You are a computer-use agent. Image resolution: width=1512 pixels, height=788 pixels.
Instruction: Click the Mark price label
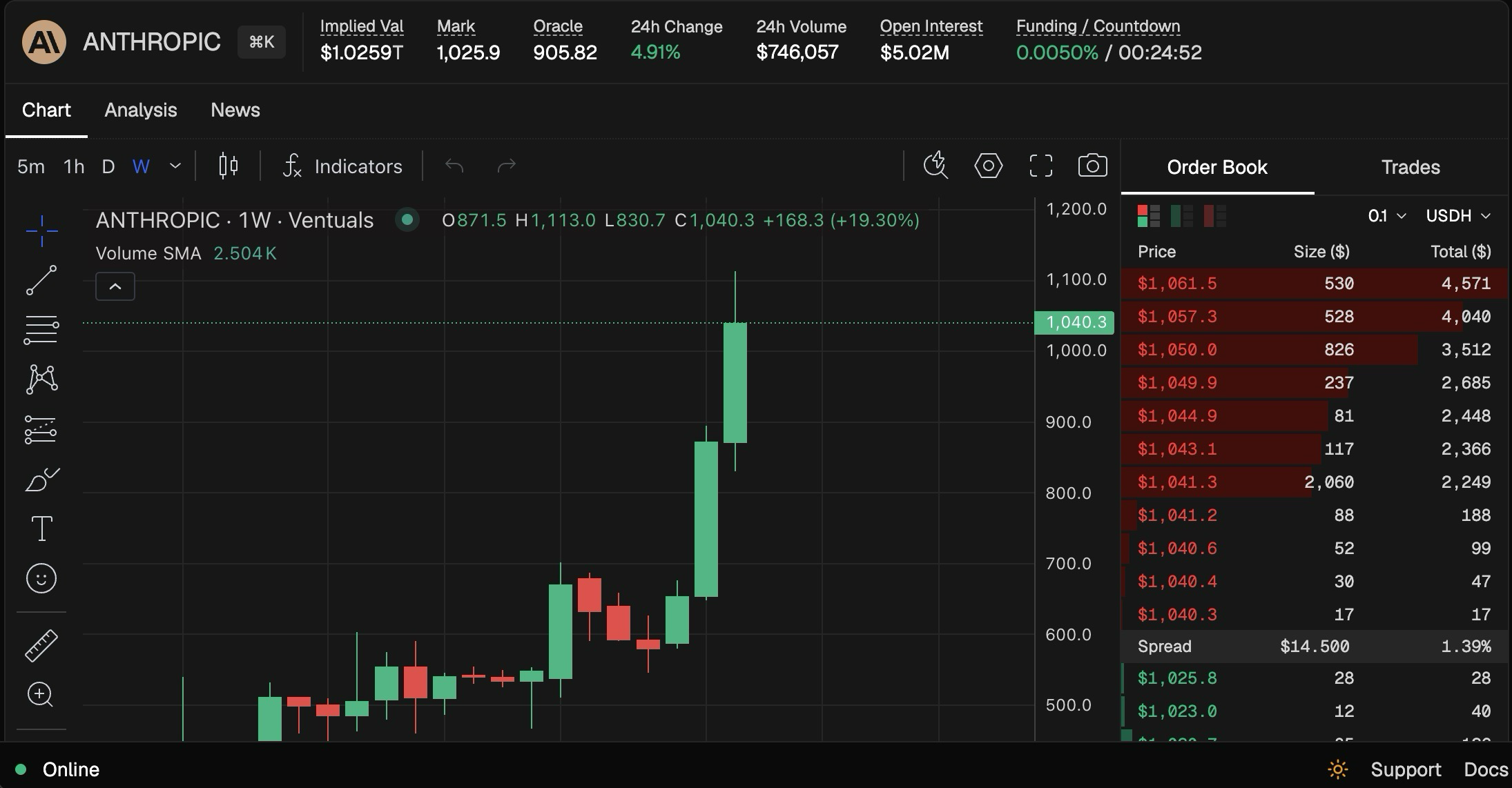click(x=456, y=26)
